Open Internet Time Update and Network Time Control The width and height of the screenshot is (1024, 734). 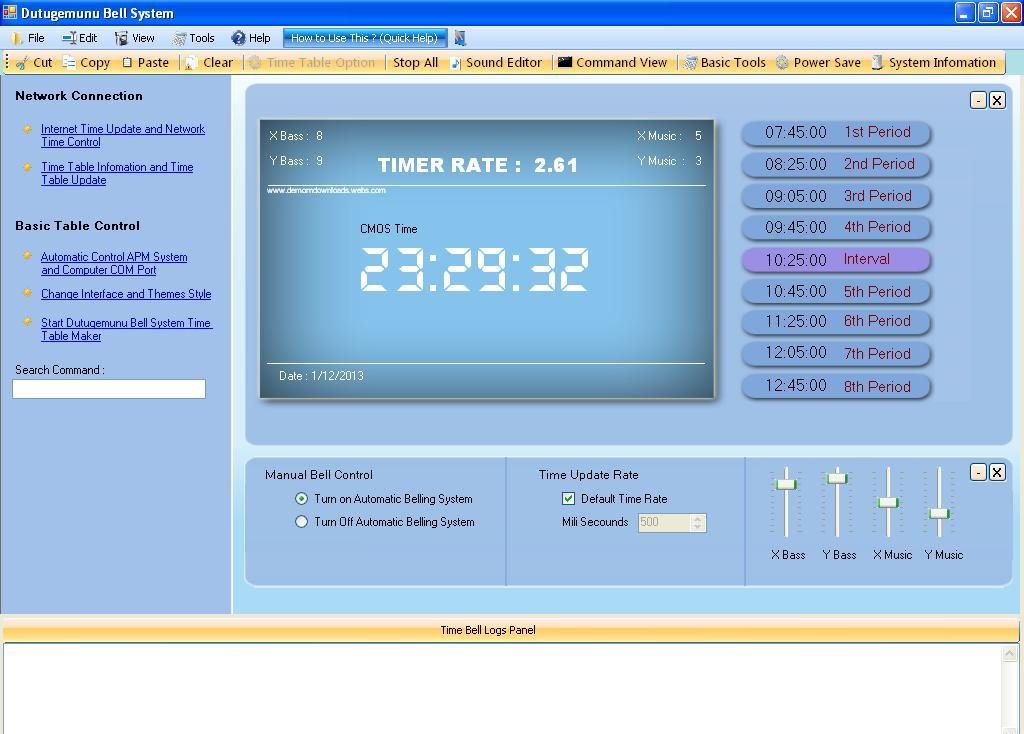[x=123, y=135]
